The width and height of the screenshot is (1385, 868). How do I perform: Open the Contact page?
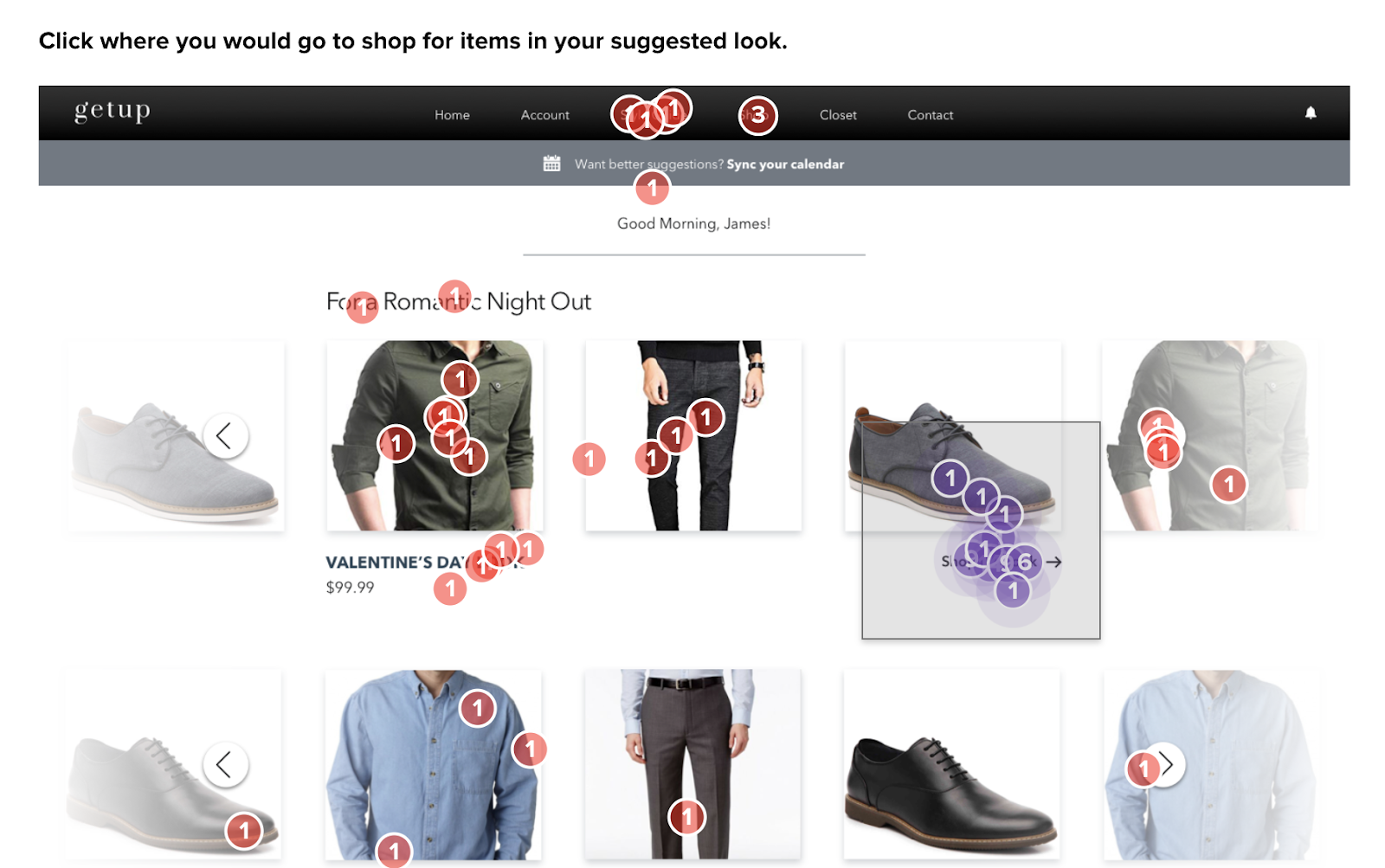point(931,115)
